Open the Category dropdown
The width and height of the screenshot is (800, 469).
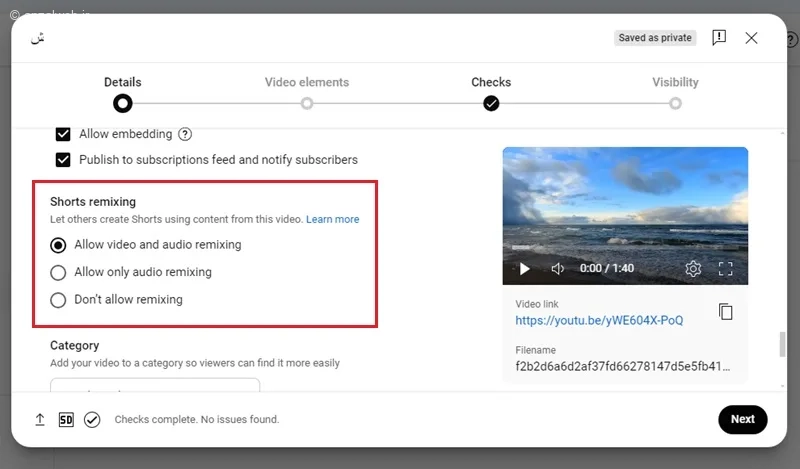(x=155, y=385)
